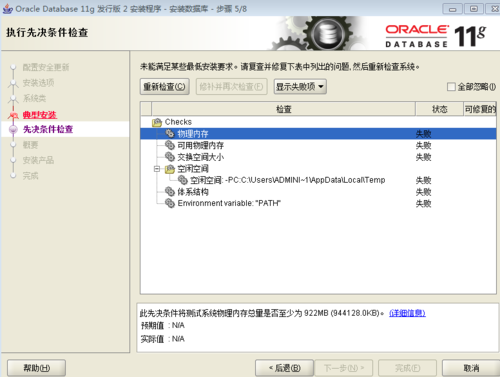Click gear icon beside 可用物理内存
The width and height of the screenshot is (500, 377).
tap(170, 145)
